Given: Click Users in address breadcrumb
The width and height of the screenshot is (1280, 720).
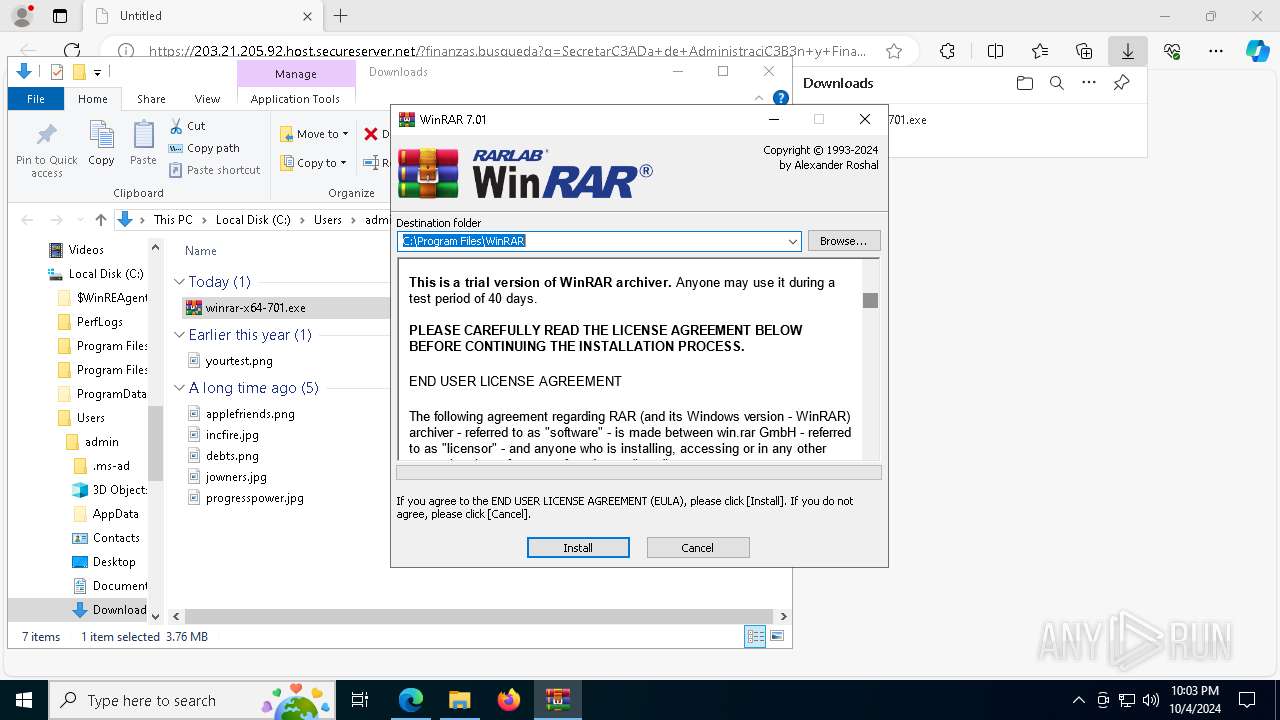Looking at the screenshot, I should coord(328,220).
